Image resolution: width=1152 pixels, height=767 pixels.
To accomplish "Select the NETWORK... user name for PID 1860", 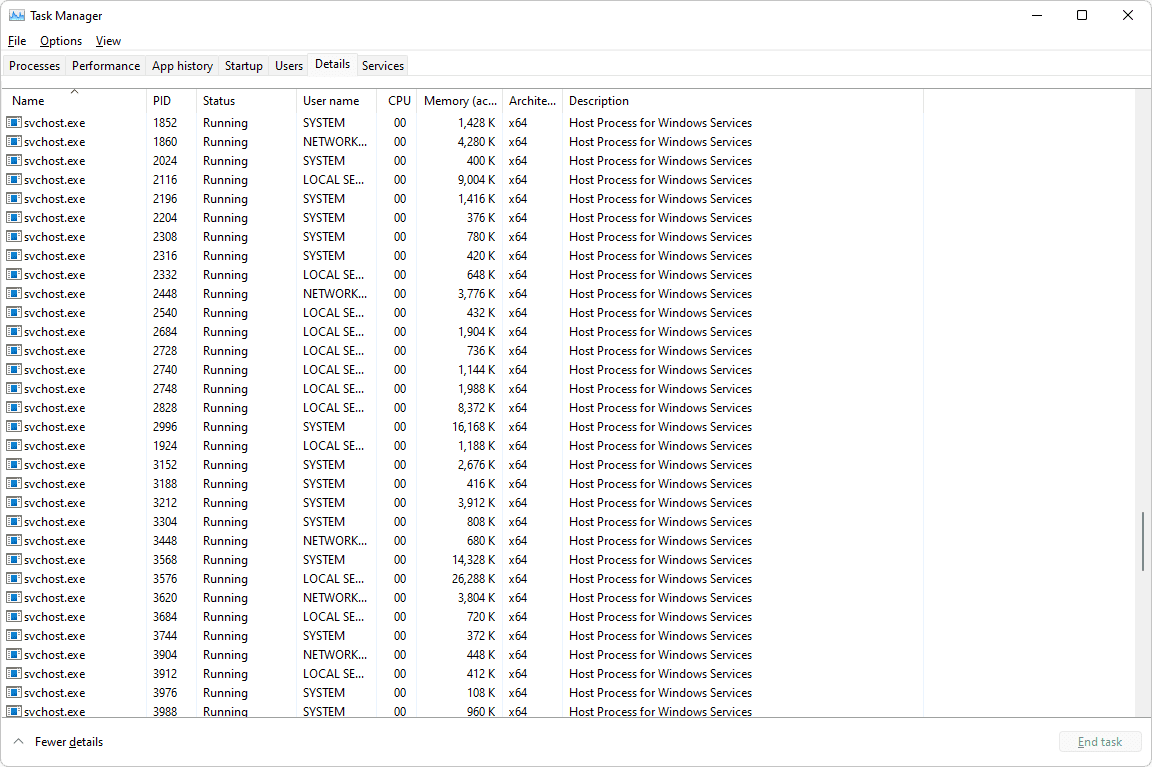I will (x=335, y=142).
